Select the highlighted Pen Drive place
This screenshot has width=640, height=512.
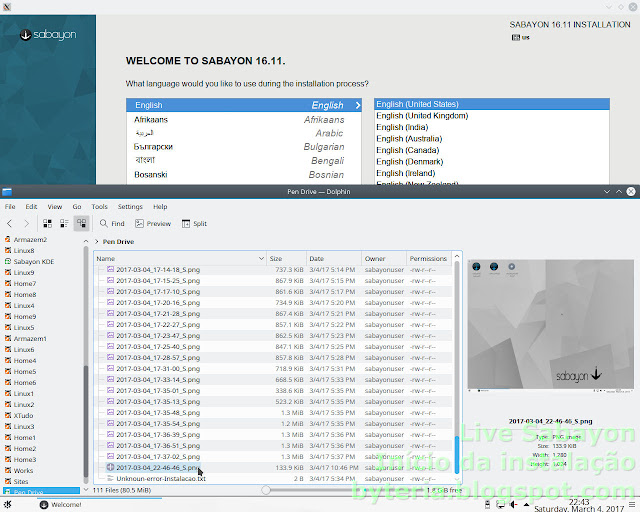(x=41, y=491)
